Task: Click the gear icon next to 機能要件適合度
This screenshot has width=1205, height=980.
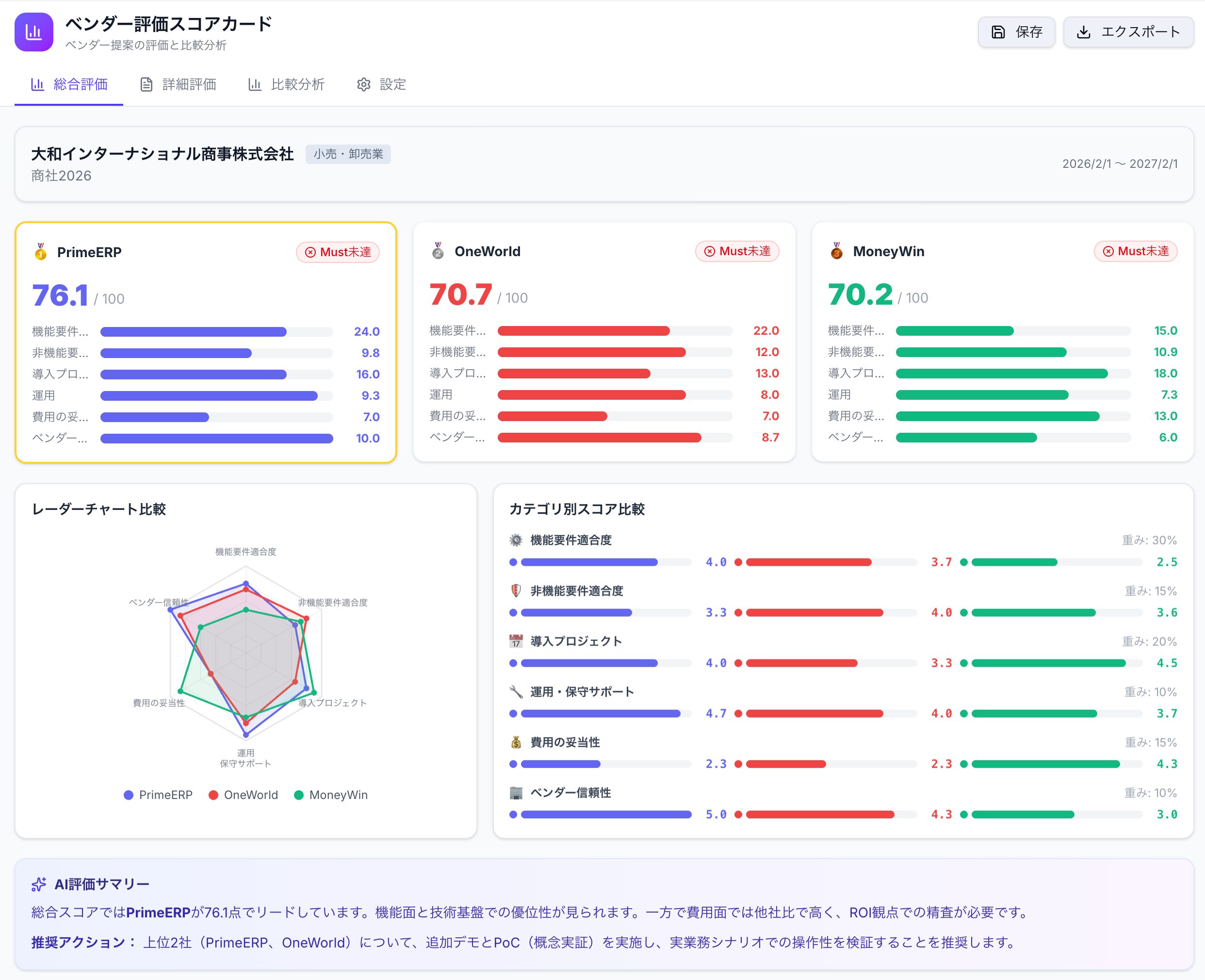Action: point(516,540)
